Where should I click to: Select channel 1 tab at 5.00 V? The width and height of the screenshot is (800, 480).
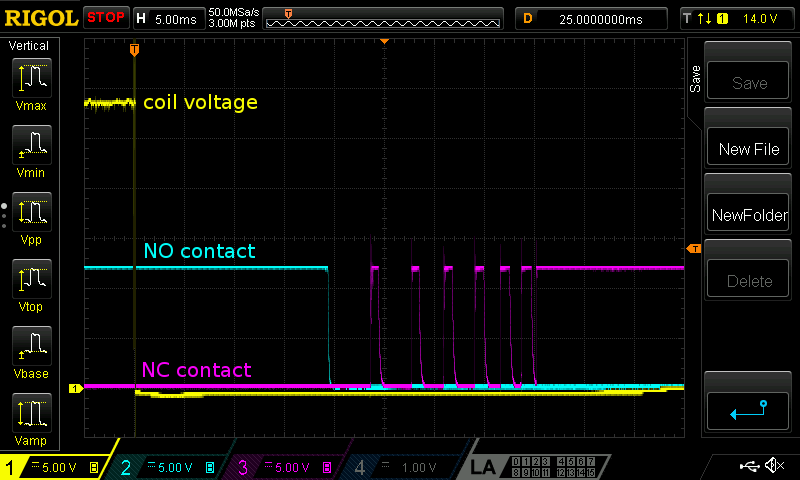(x=56, y=467)
